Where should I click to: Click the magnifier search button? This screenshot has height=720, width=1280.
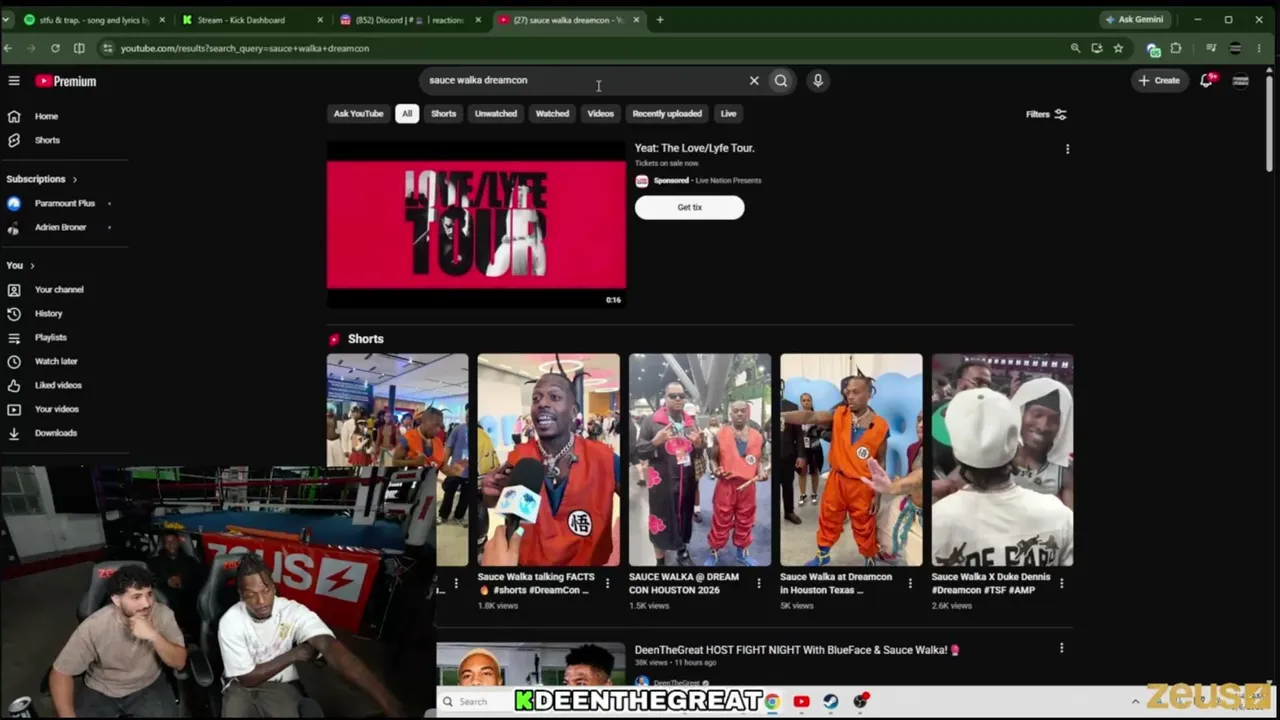pyautogui.click(x=781, y=81)
